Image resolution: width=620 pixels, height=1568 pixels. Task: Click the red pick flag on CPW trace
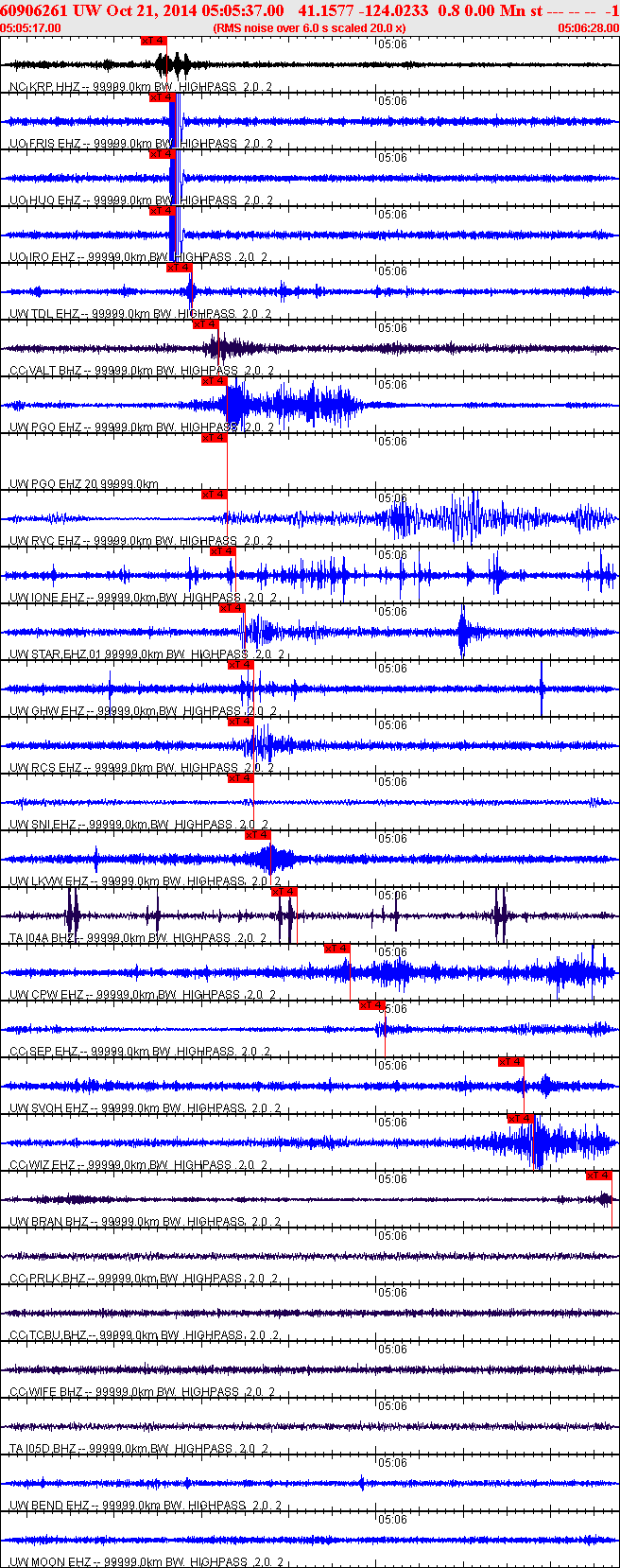[x=336, y=949]
